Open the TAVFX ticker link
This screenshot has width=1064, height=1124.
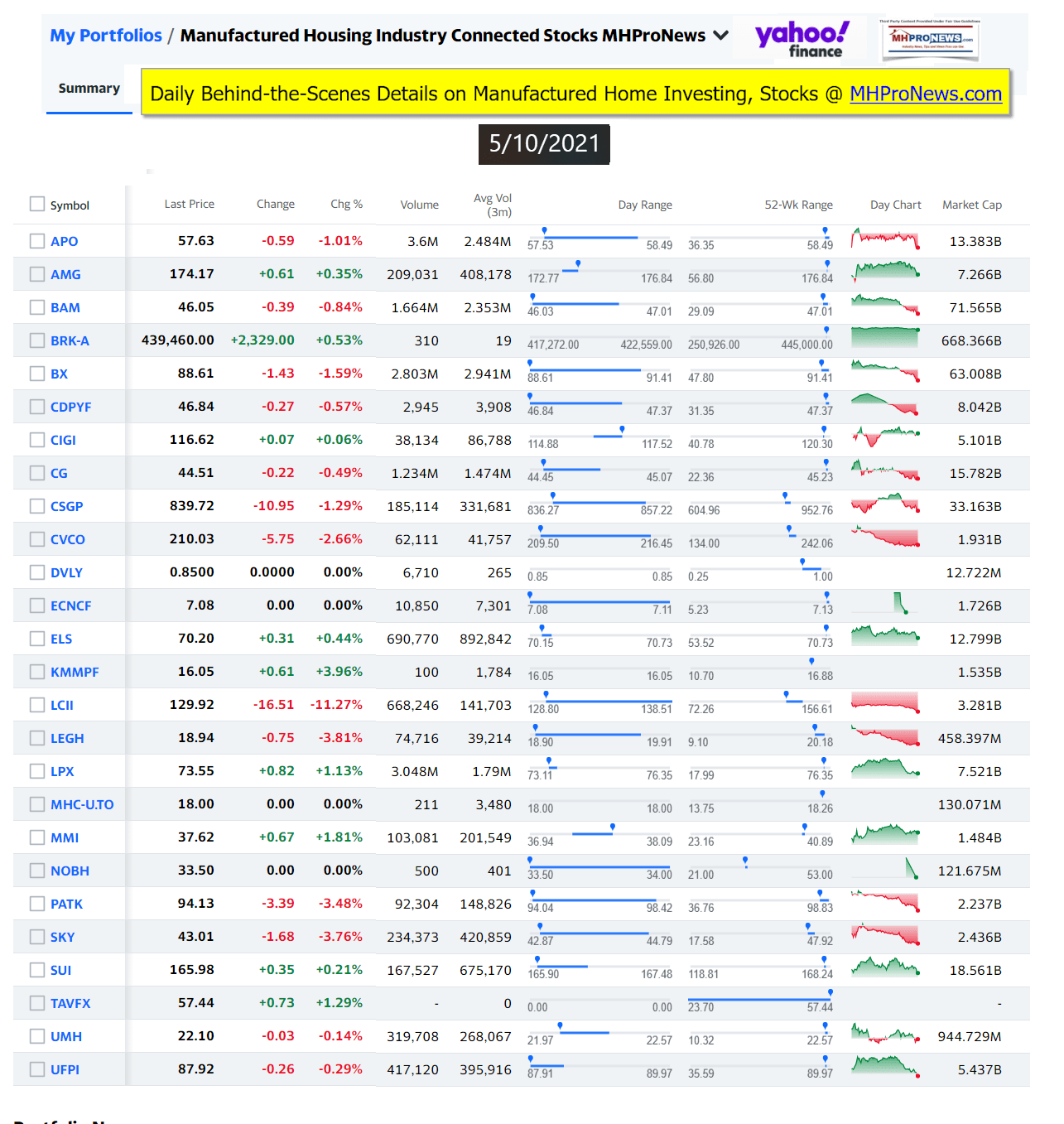(x=70, y=1003)
